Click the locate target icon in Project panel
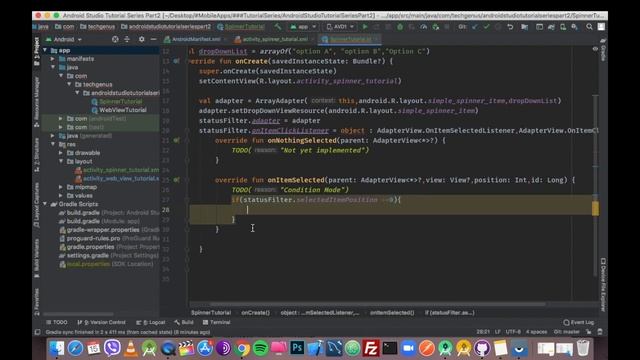The image size is (640, 360). (115, 40)
